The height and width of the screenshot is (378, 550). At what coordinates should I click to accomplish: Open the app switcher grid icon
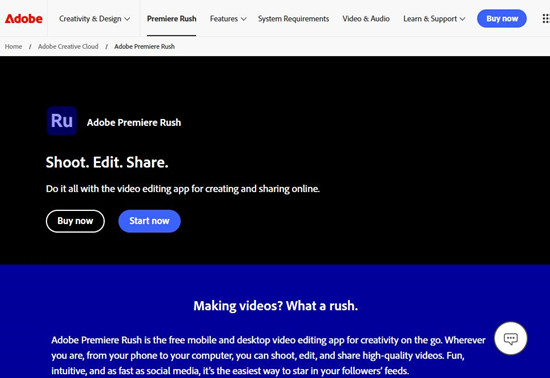[545, 19]
